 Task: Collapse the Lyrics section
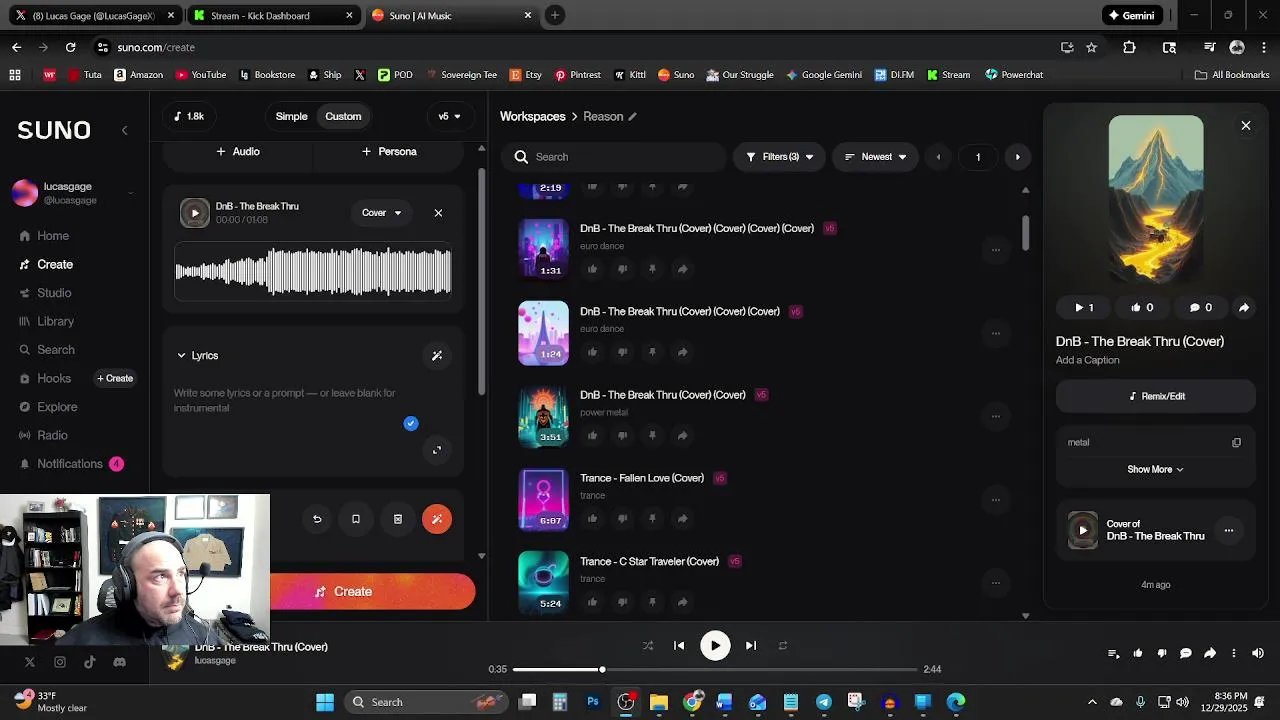pyautogui.click(x=197, y=355)
